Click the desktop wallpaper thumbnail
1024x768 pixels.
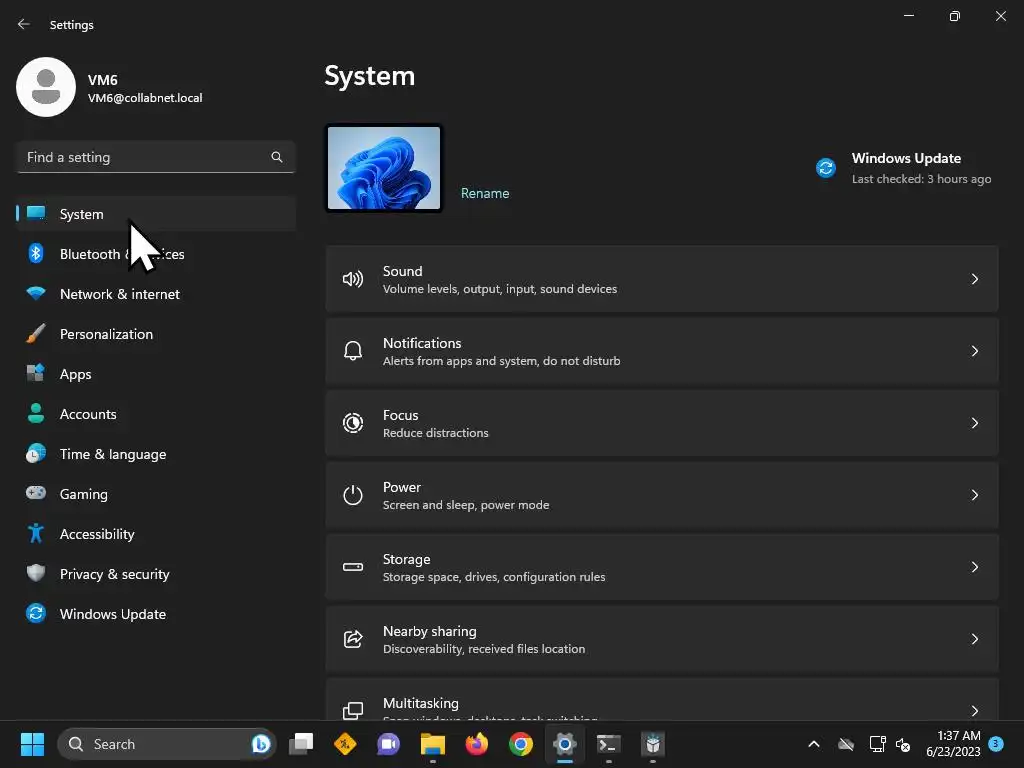coord(383,168)
